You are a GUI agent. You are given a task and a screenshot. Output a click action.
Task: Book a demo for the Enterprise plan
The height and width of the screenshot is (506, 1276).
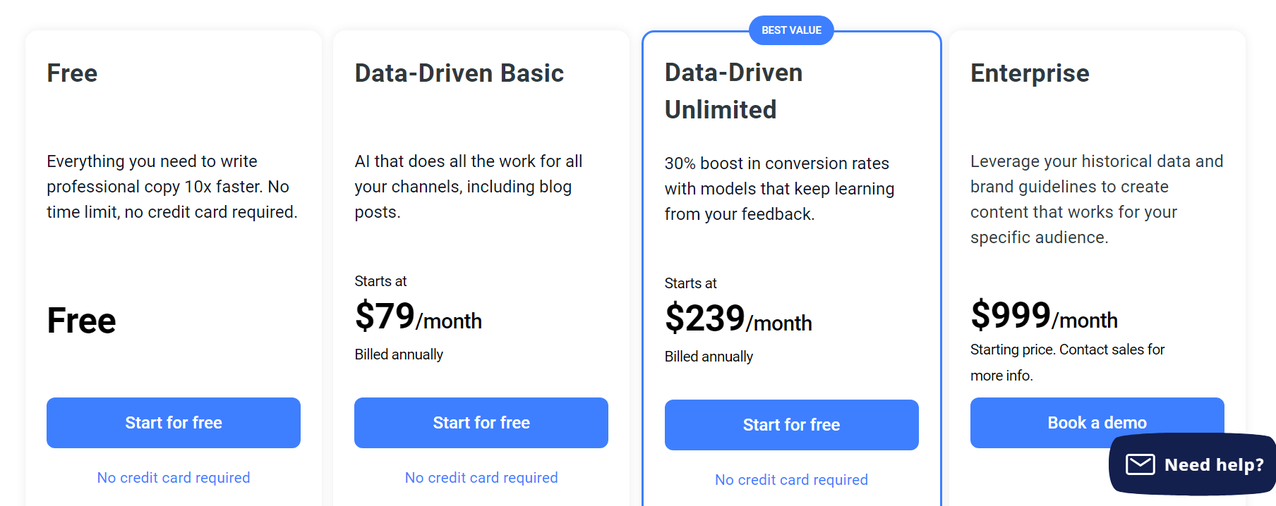pyautogui.click(x=1097, y=423)
